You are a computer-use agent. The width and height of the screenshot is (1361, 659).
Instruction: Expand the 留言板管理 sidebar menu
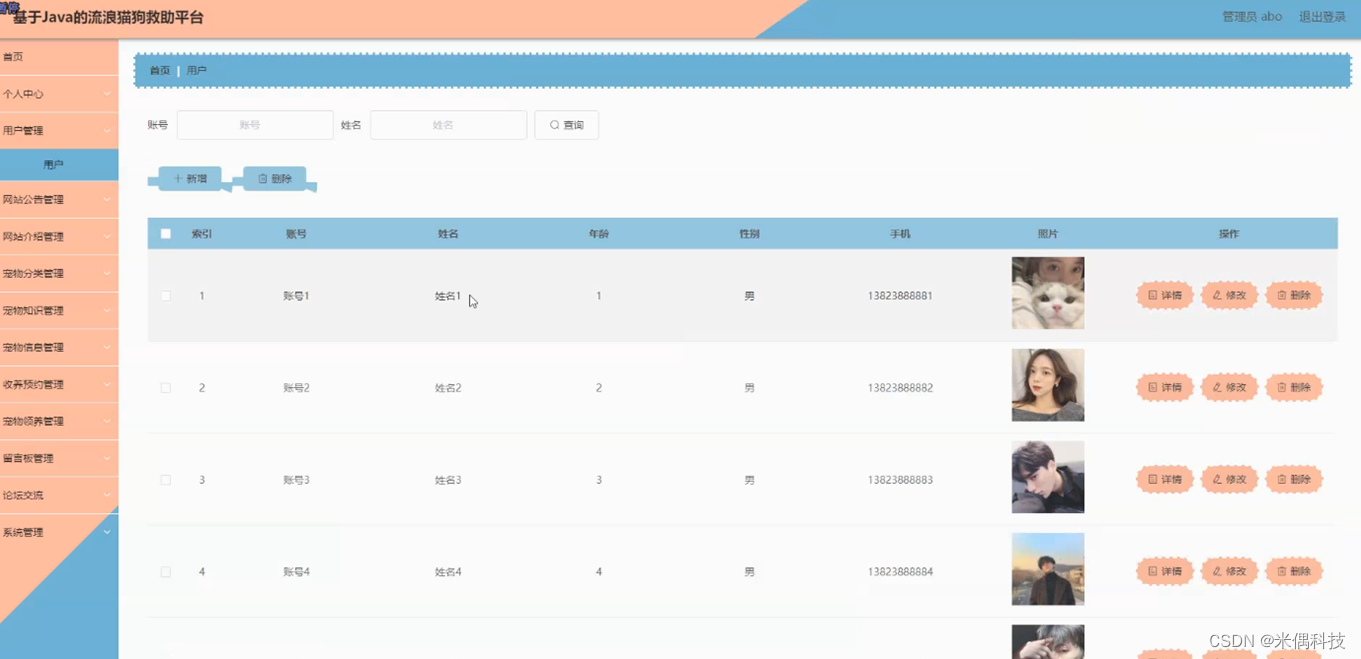[x=59, y=459]
